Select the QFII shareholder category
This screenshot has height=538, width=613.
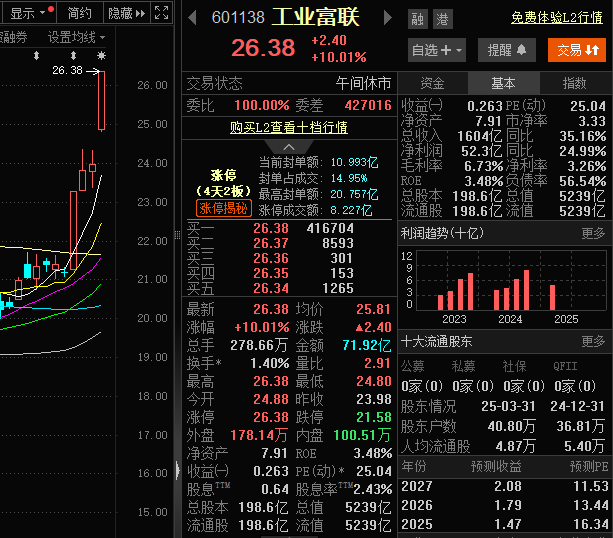565,366
